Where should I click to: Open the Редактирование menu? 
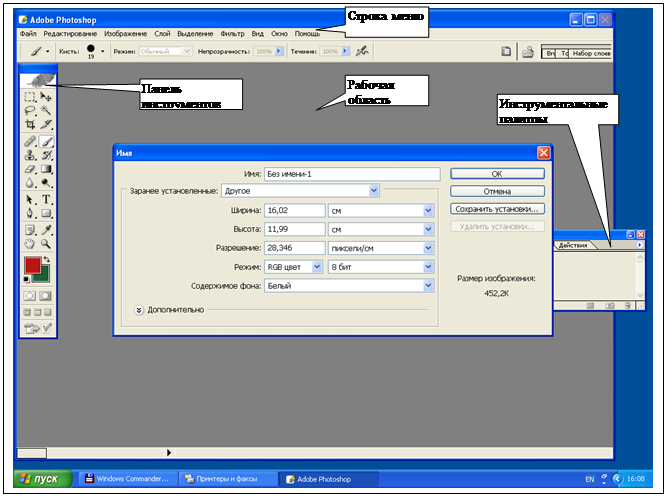[x=70, y=34]
